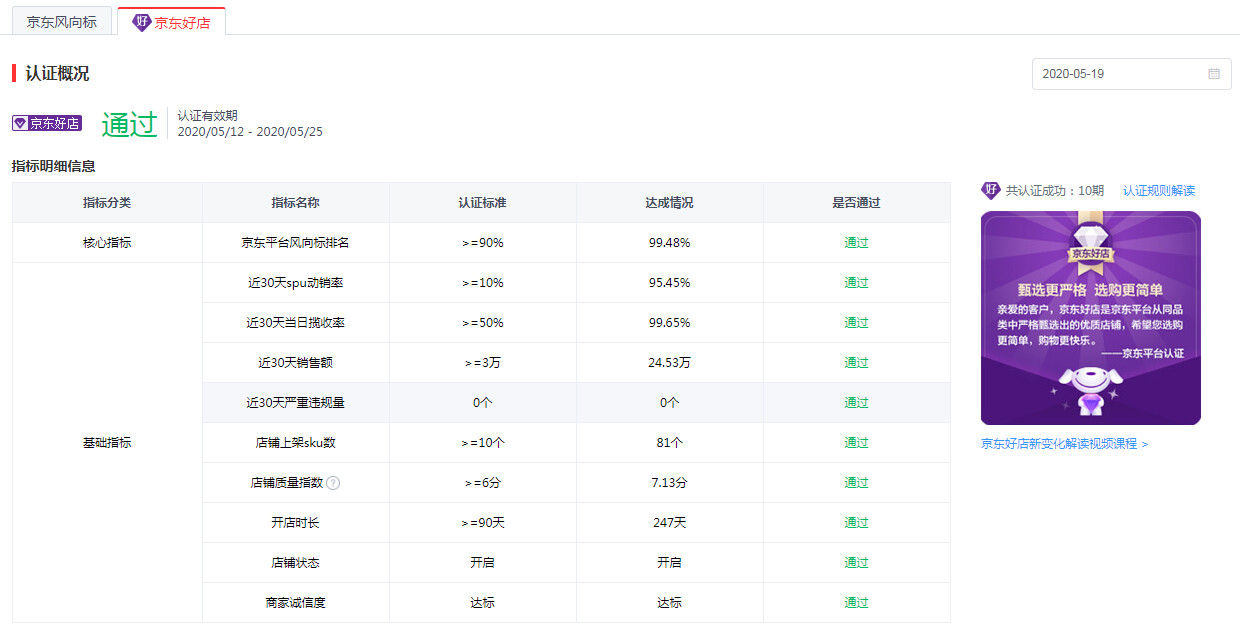Screen dimensions: 1240x632
Task: Click the 2020-05-19 date input
Action: tap(1131, 74)
